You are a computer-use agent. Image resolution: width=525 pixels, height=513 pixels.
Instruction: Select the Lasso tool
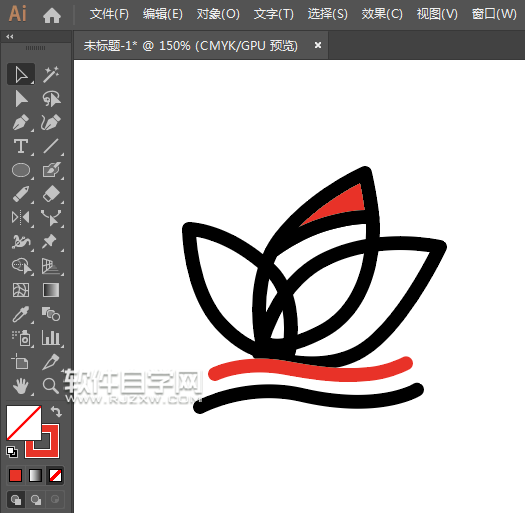click(x=51, y=99)
